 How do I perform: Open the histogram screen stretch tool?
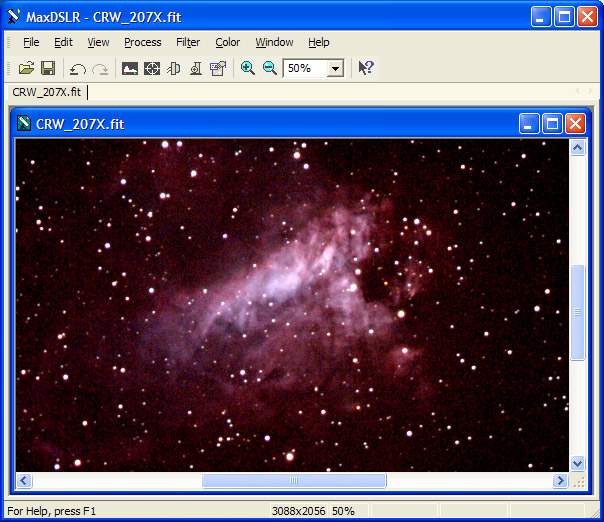point(130,68)
